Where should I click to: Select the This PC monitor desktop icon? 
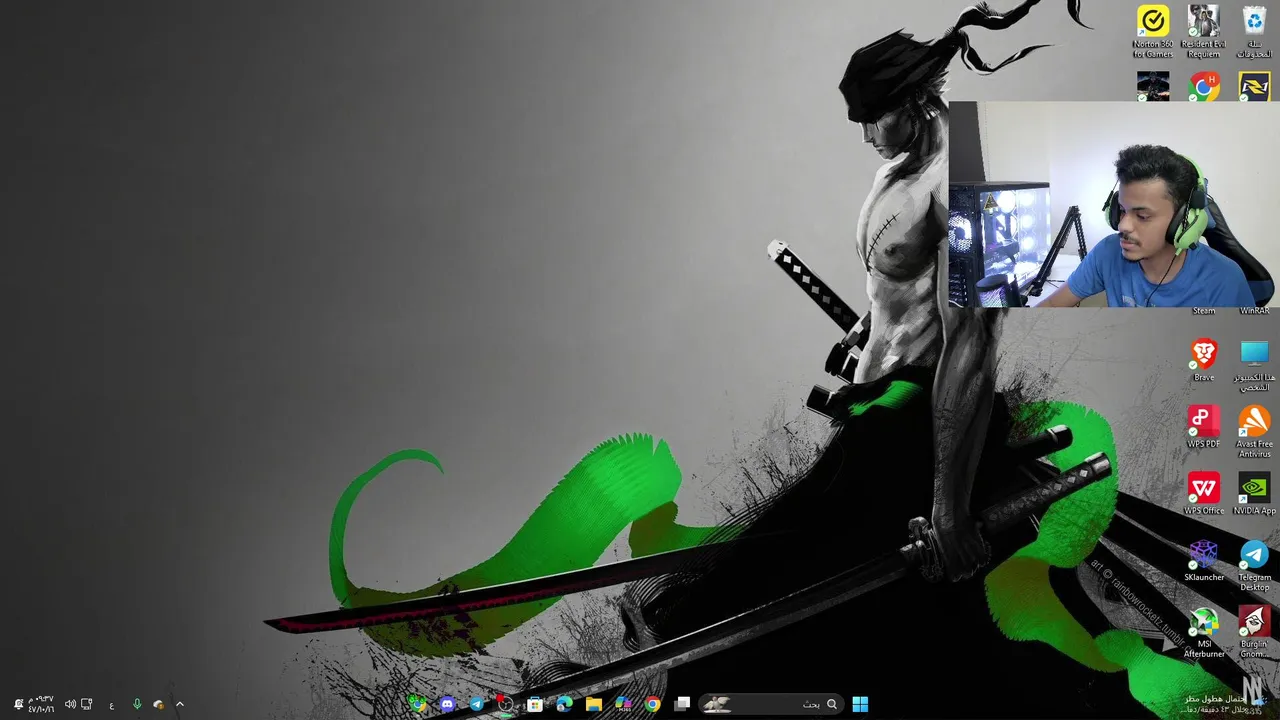[1254, 365]
